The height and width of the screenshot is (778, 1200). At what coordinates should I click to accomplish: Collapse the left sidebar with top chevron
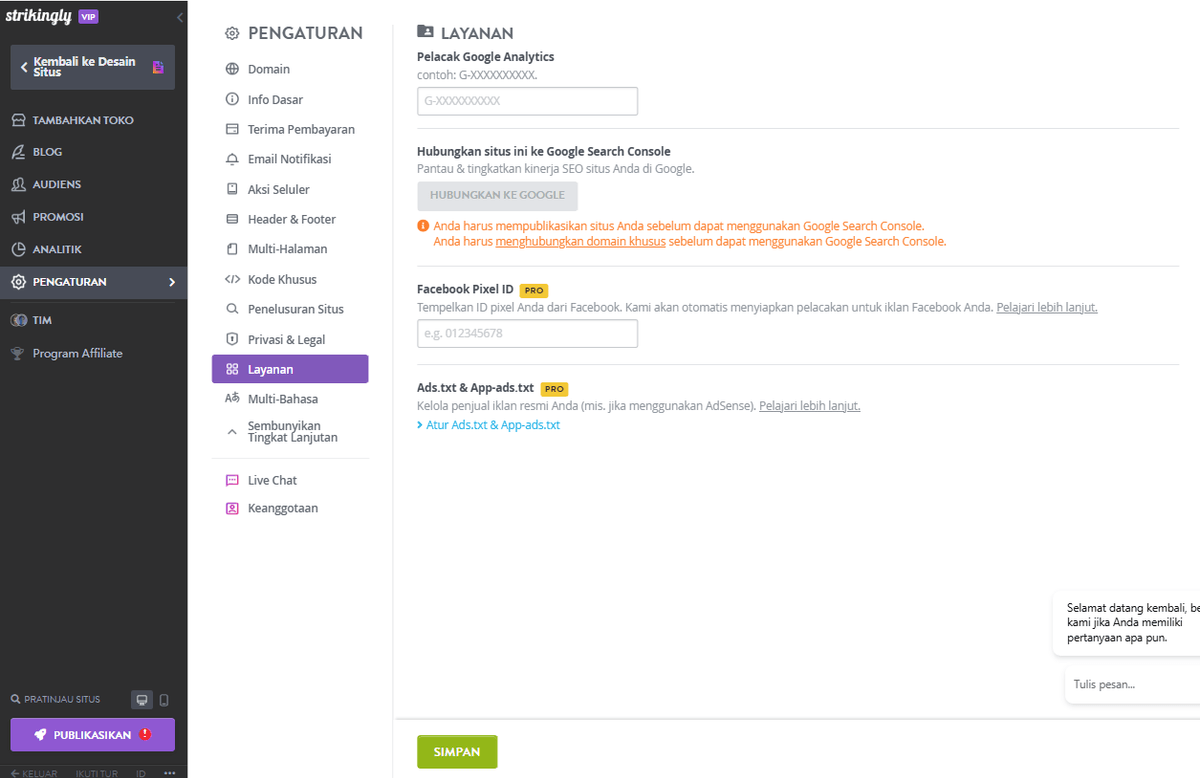tap(180, 18)
